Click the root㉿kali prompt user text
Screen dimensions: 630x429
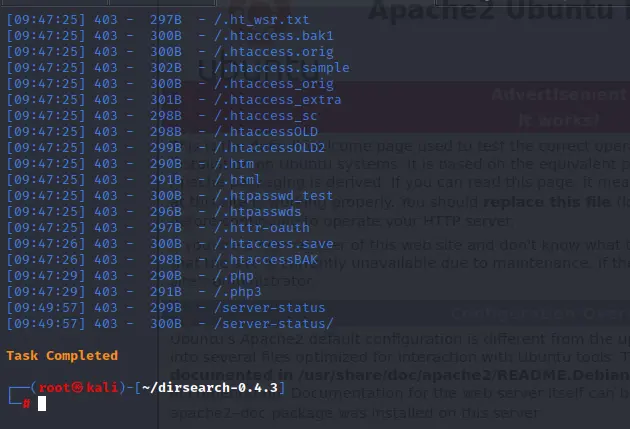pyautogui.click(x=78, y=388)
